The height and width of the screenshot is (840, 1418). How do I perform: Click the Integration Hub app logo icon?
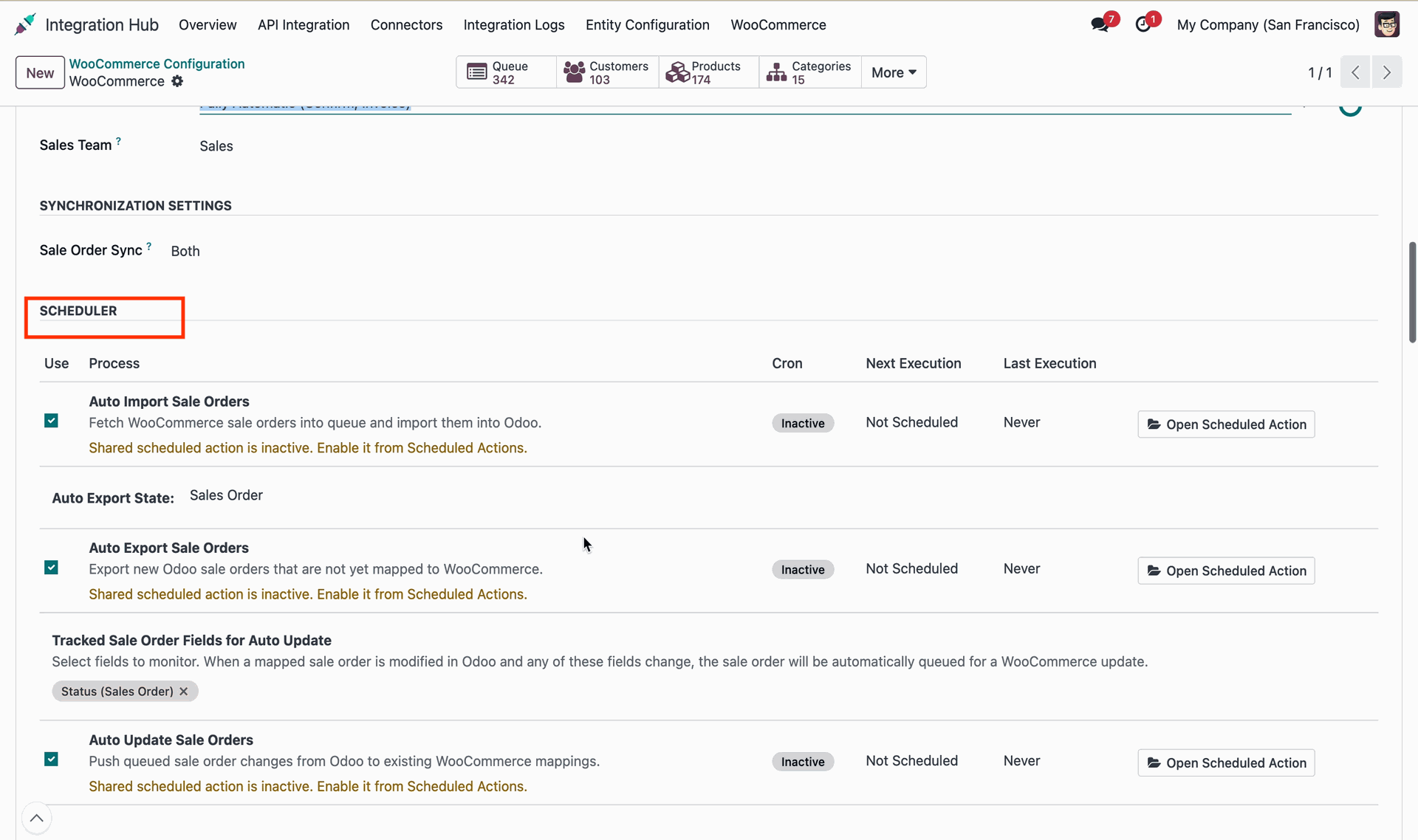(x=25, y=24)
